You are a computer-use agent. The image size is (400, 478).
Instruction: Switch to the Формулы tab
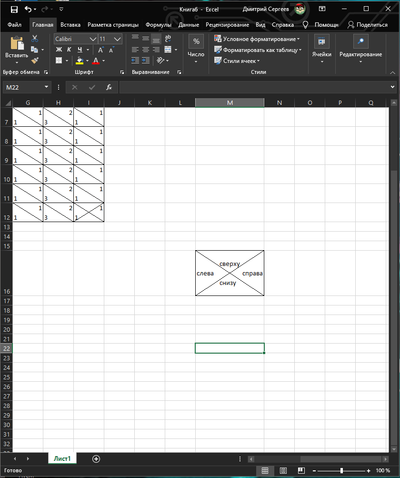[158, 25]
